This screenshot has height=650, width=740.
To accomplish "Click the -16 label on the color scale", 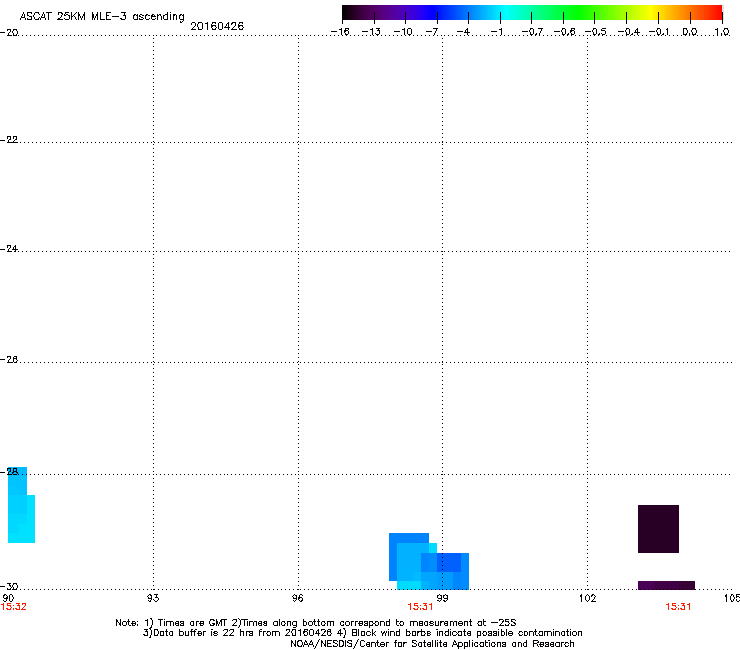I will pos(340,32).
